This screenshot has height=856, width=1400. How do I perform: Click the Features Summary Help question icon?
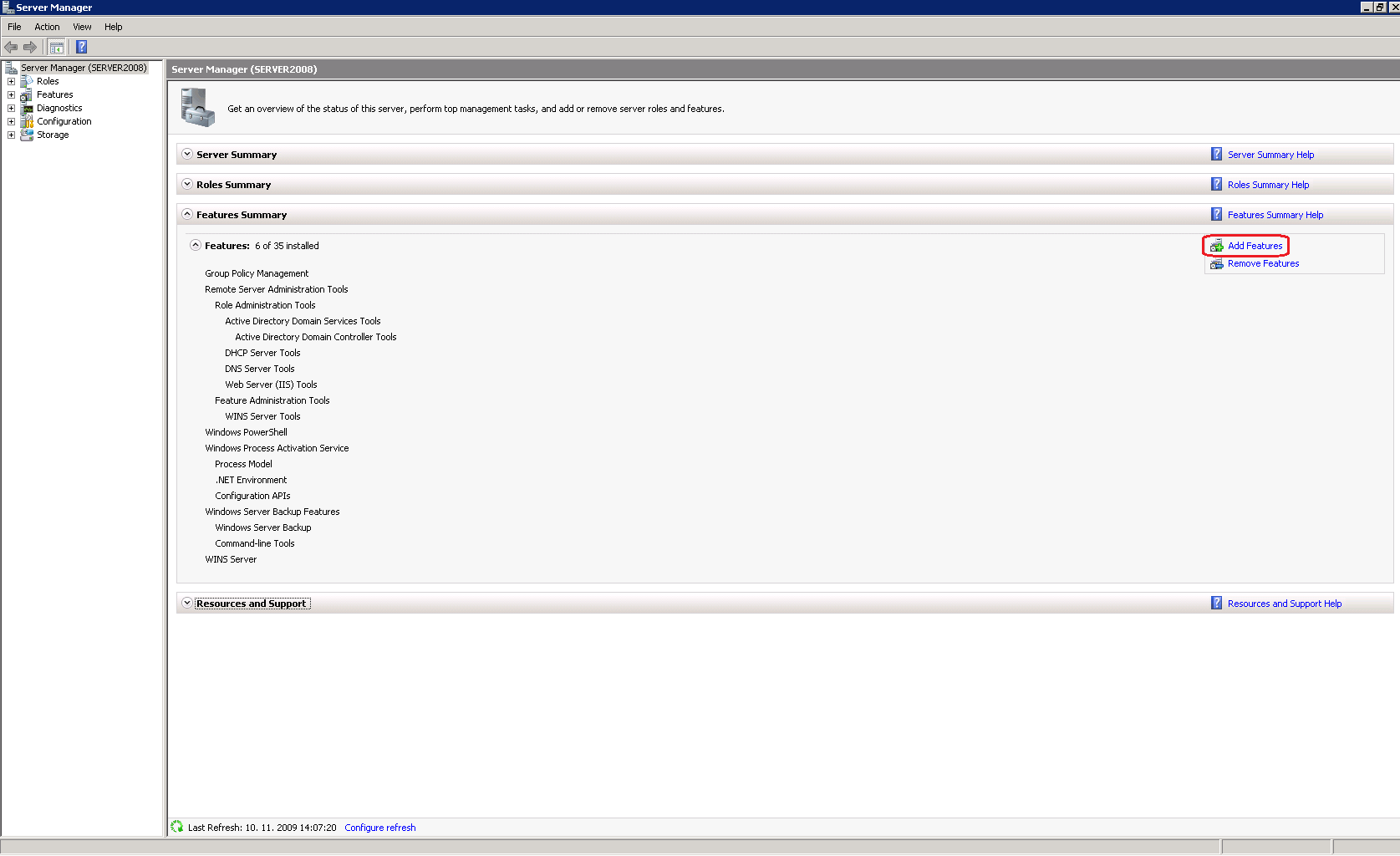point(1217,215)
